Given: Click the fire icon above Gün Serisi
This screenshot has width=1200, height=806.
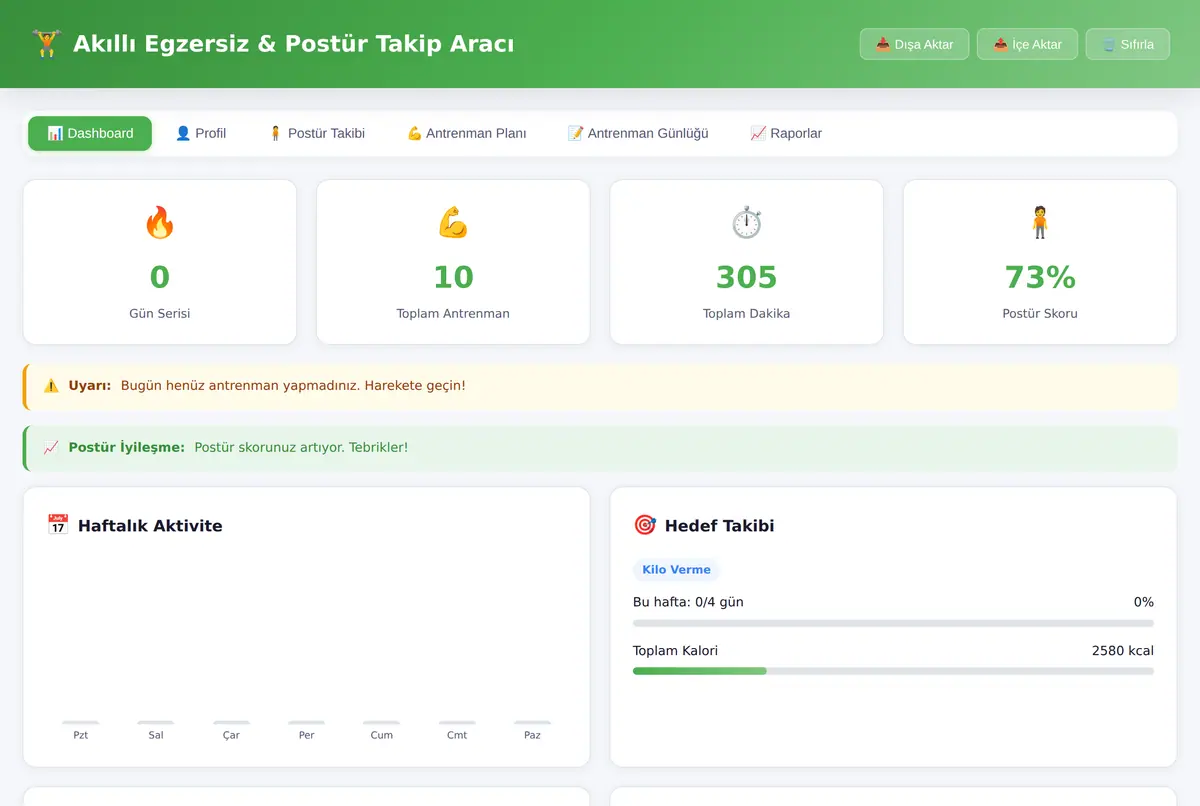Looking at the screenshot, I should (x=160, y=222).
